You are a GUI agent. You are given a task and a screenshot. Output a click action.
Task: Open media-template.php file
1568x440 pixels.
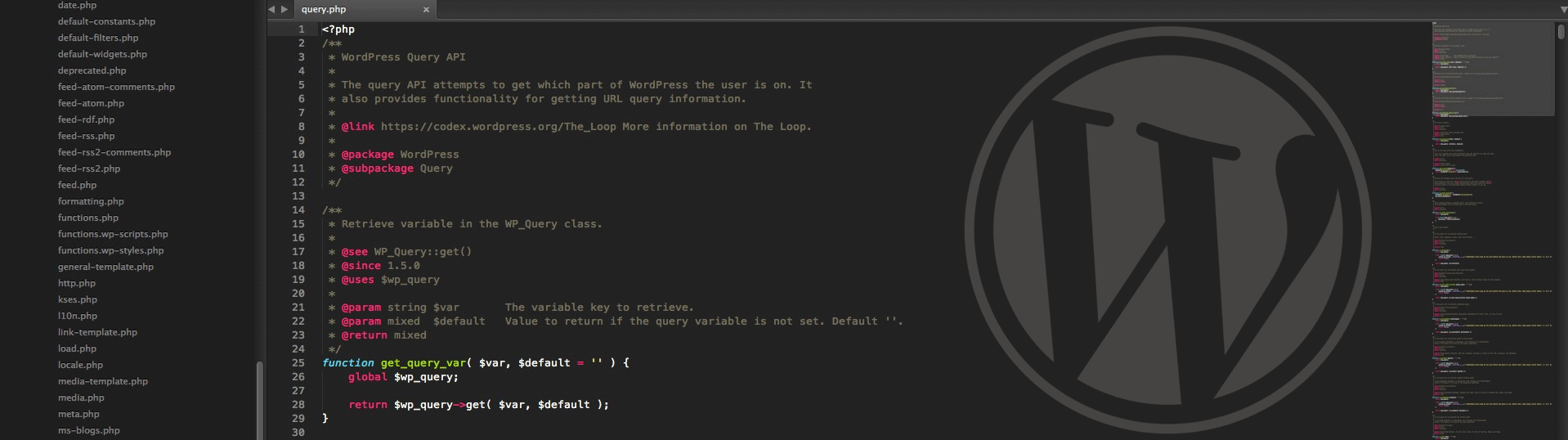(103, 381)
